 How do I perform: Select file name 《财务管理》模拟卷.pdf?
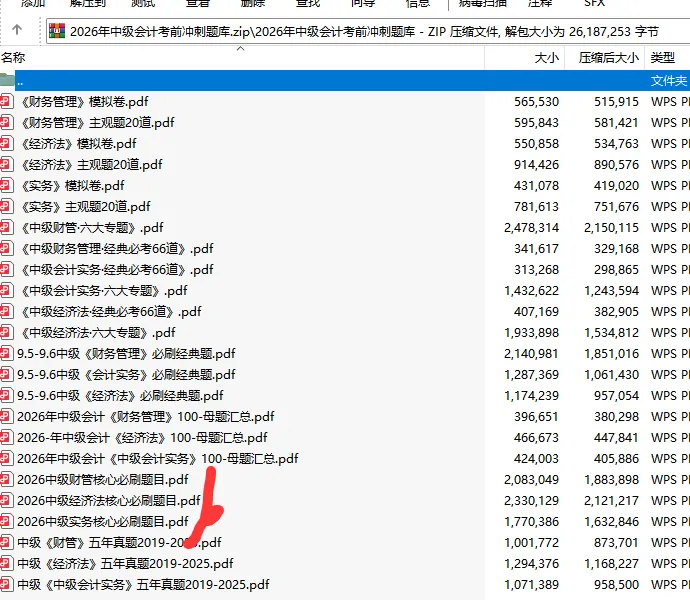pyautogui.click(x=85, y=102)
